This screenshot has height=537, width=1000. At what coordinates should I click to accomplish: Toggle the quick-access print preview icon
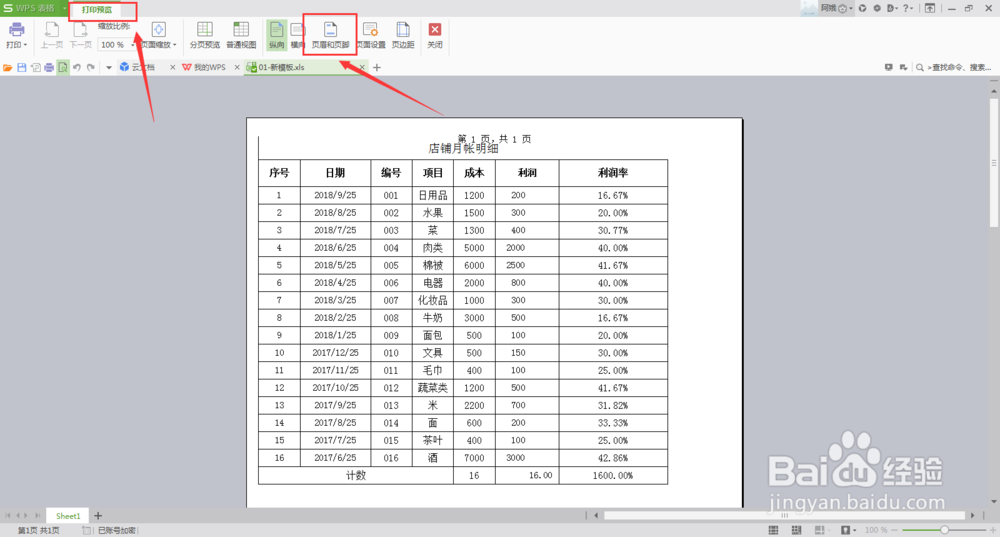coord(62,67)
